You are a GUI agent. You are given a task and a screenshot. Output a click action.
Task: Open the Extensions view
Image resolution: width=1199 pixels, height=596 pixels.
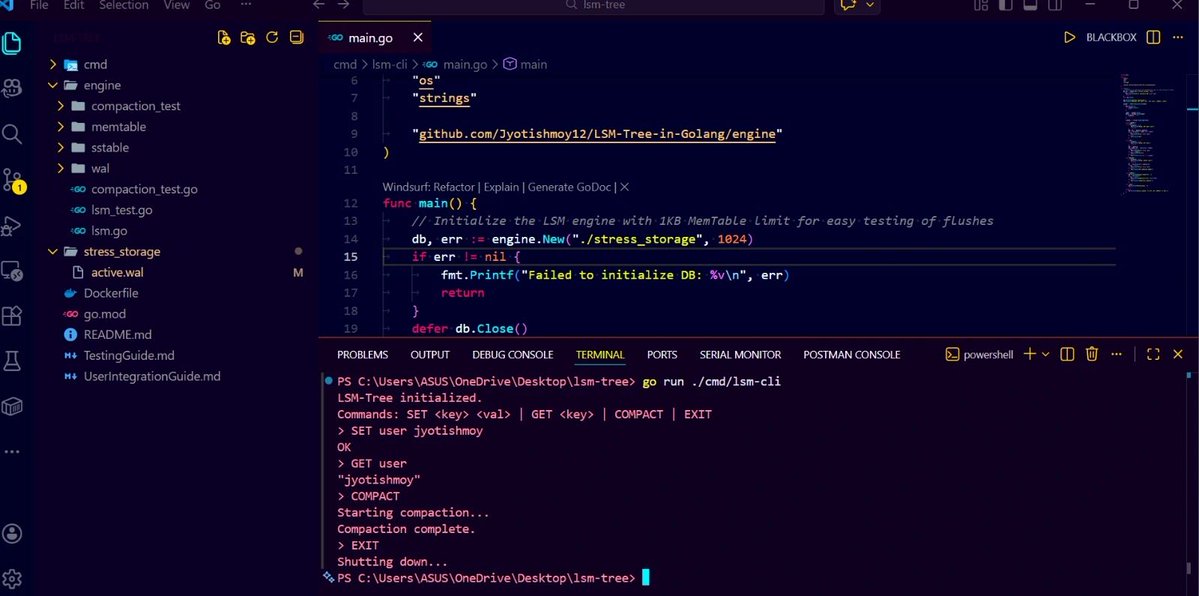point(11,316)
